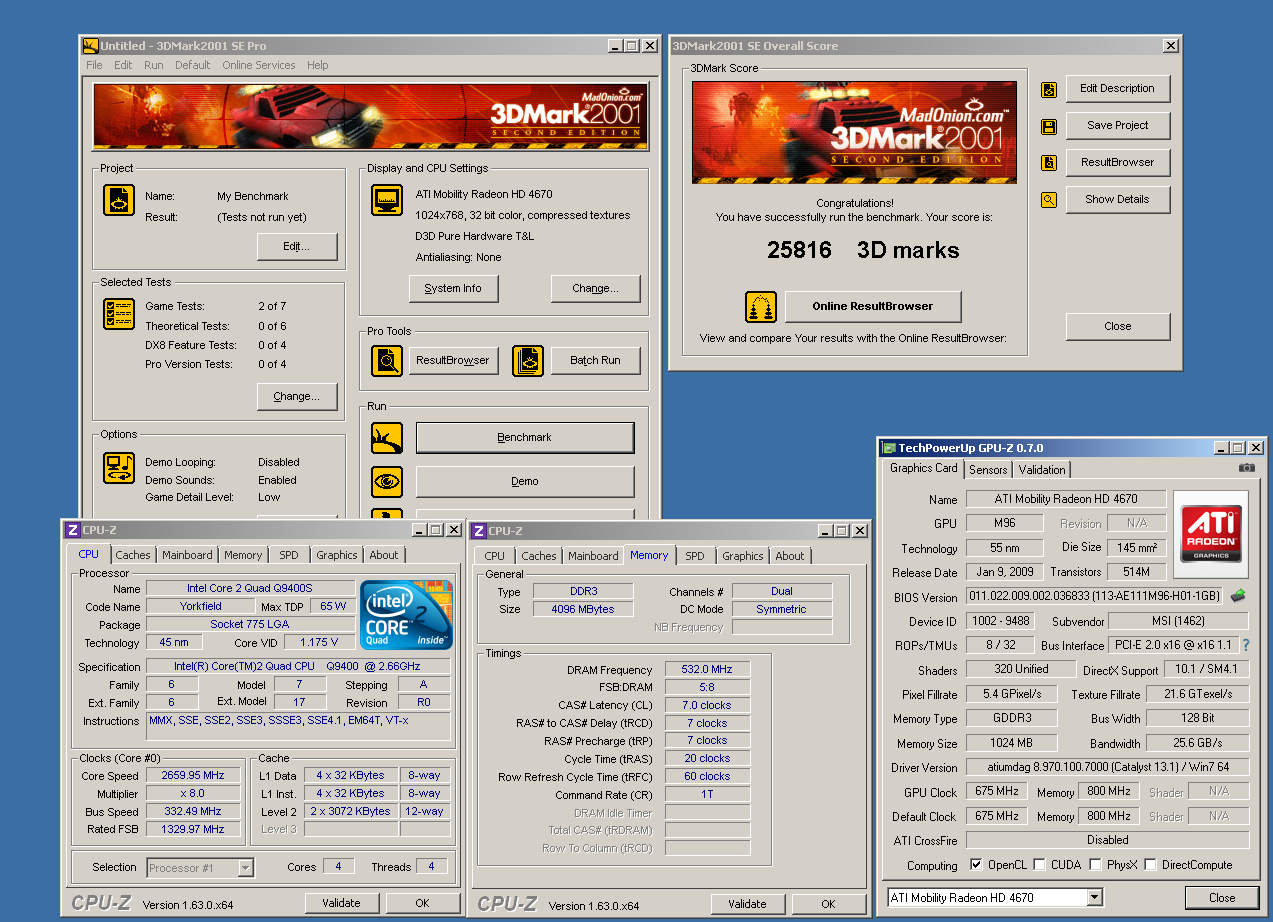Click Save Project button
1273x922 pixels.
(x=1118, y=125)
